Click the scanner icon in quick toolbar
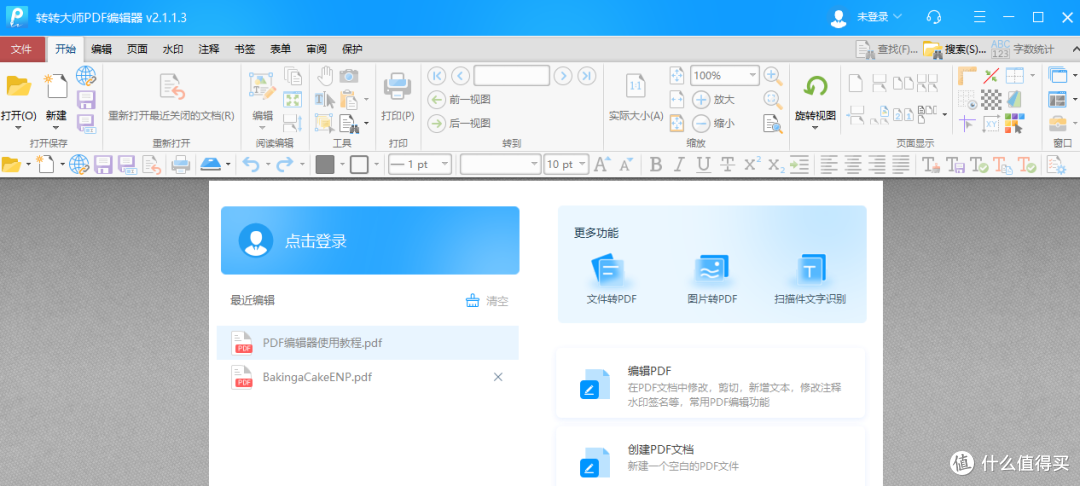 tap(209, 165)
